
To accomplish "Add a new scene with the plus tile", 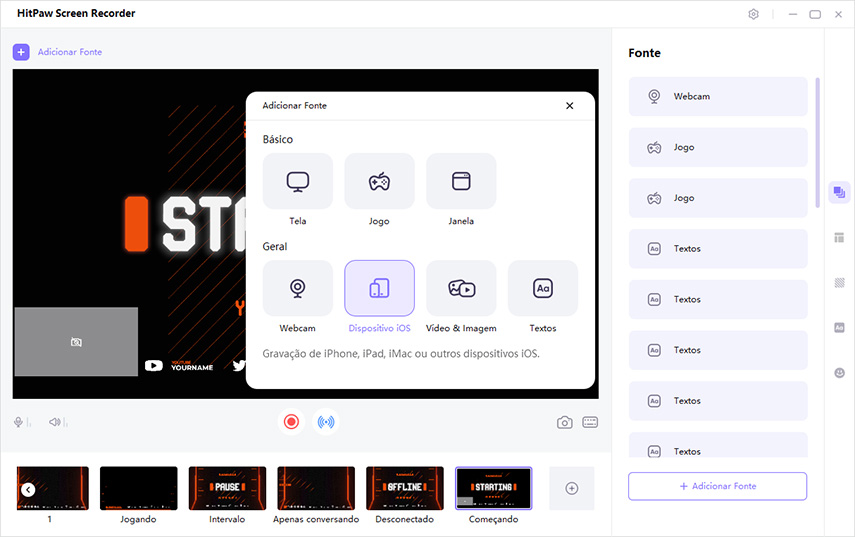I will [x=571, y=488].
